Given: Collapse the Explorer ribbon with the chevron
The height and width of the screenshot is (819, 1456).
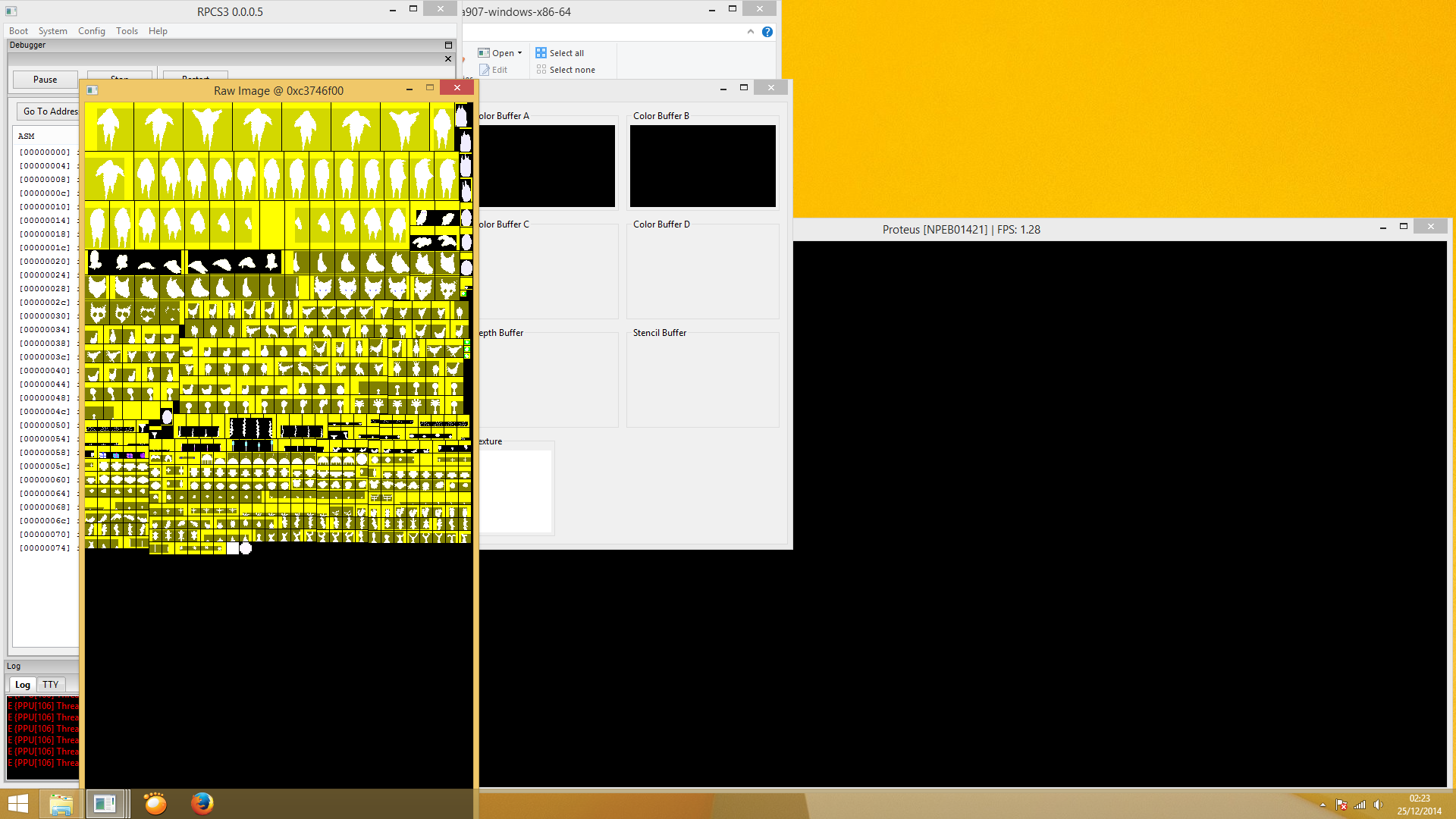Looking at the screenshot, I should (751, 32).
